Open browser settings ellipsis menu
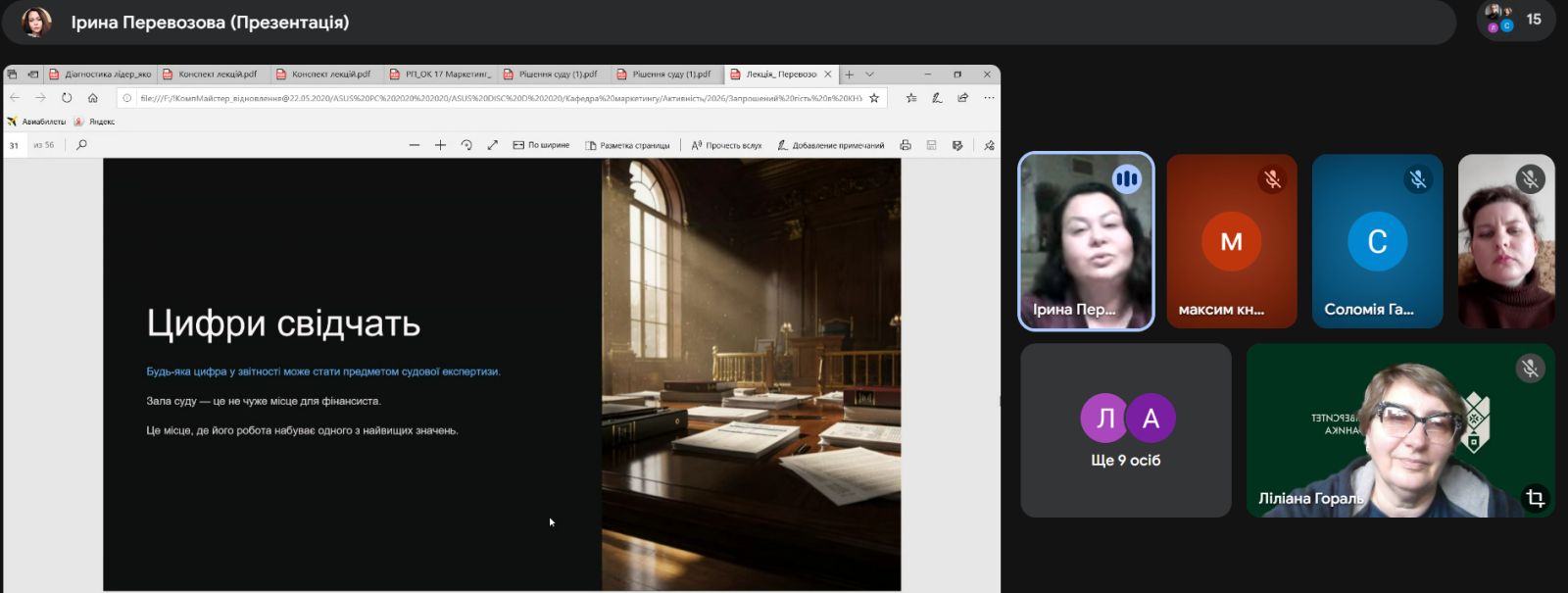 (989, 98)
